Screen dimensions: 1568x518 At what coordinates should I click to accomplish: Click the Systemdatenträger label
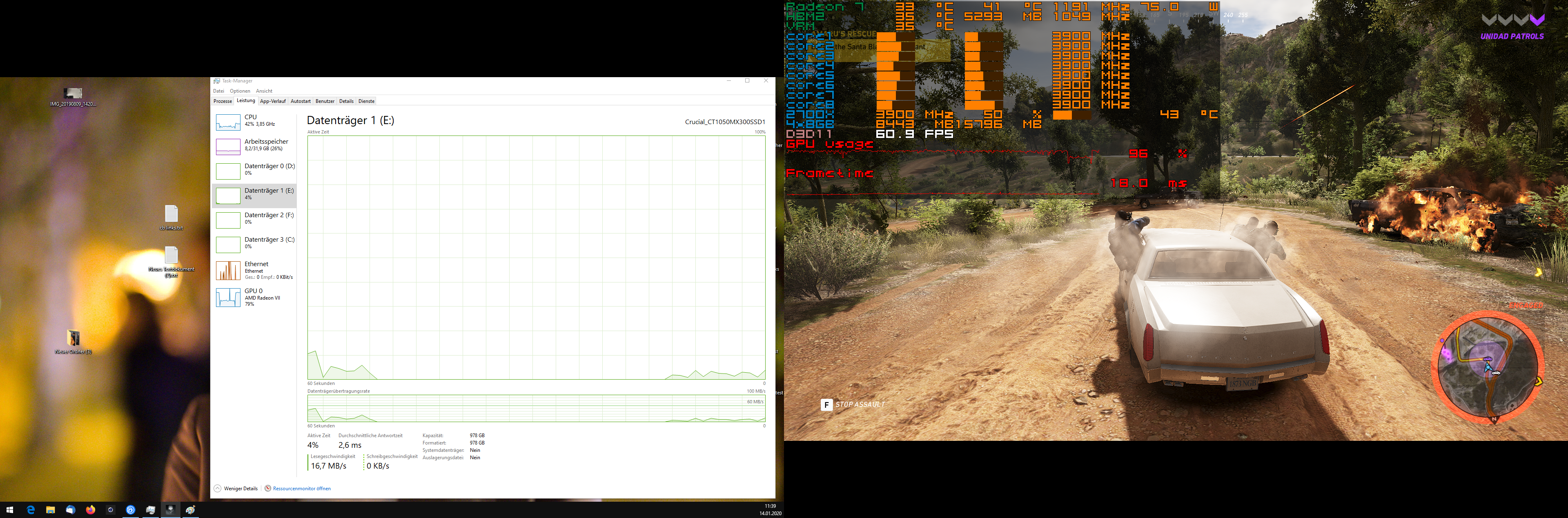tap(443, 450)
